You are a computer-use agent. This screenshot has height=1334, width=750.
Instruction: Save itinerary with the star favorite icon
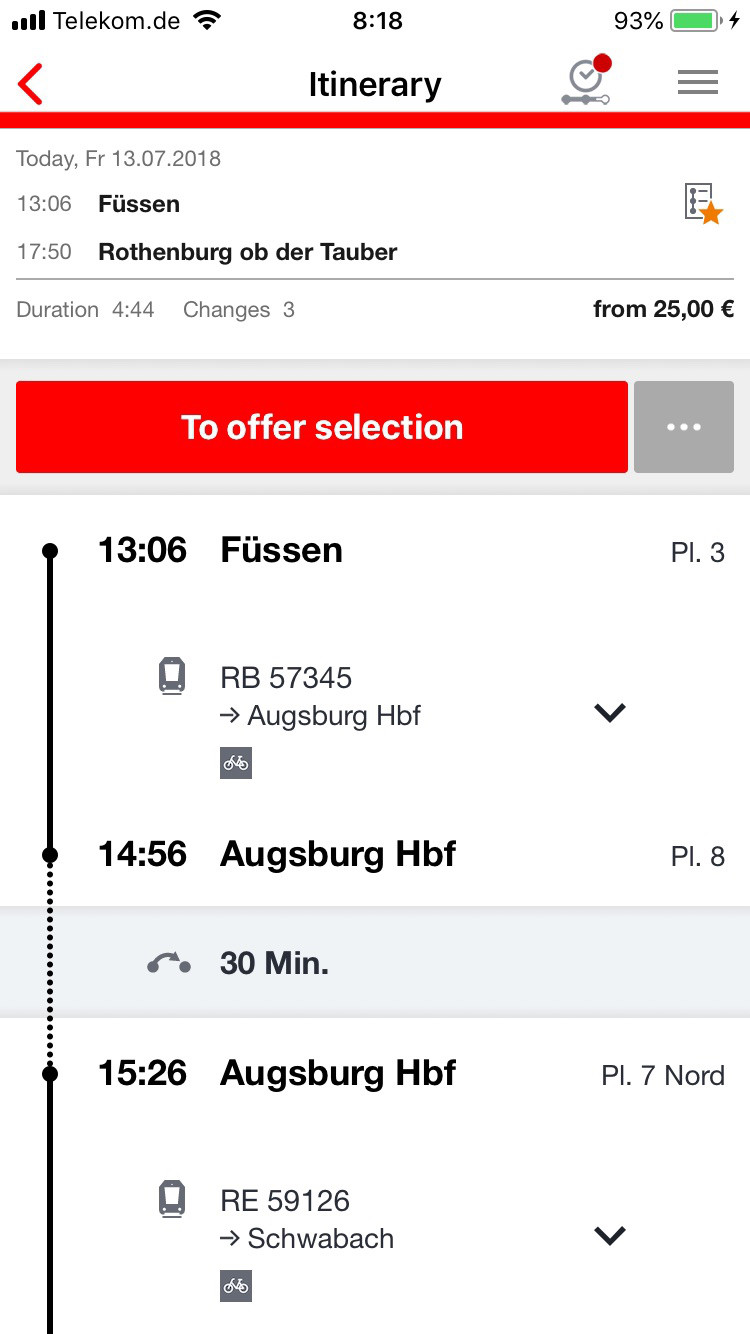[x=703, y=204]
